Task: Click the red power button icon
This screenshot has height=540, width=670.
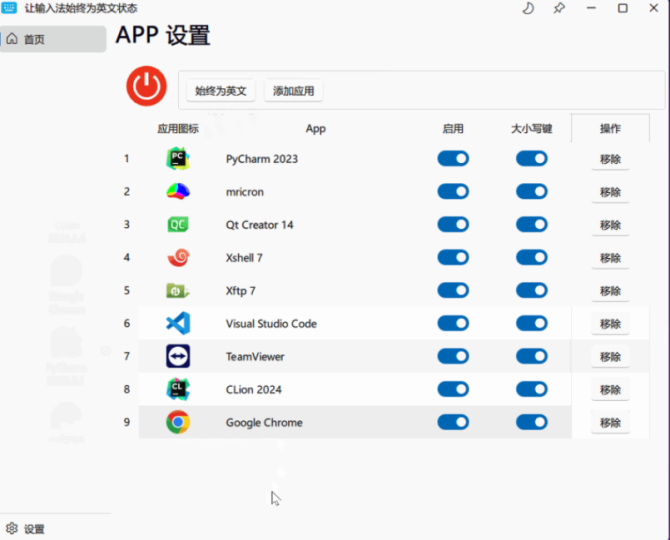Action: pyautogui.click(x=146, y=87)
